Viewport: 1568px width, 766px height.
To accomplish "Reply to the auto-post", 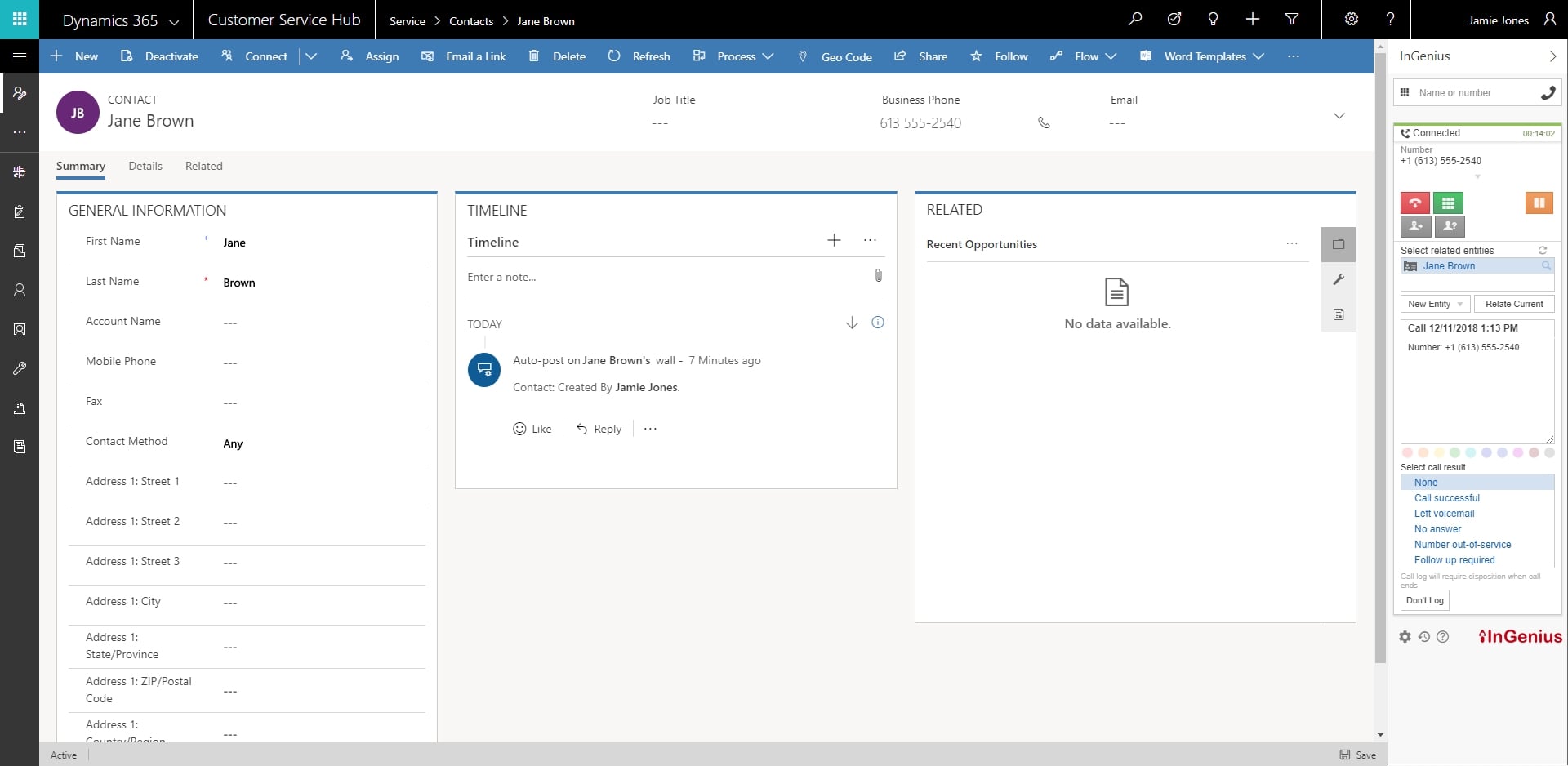I will click(599, 429).
